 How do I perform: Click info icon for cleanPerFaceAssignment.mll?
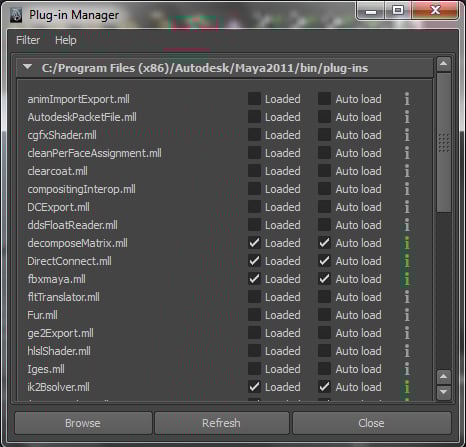click(407, 153)
